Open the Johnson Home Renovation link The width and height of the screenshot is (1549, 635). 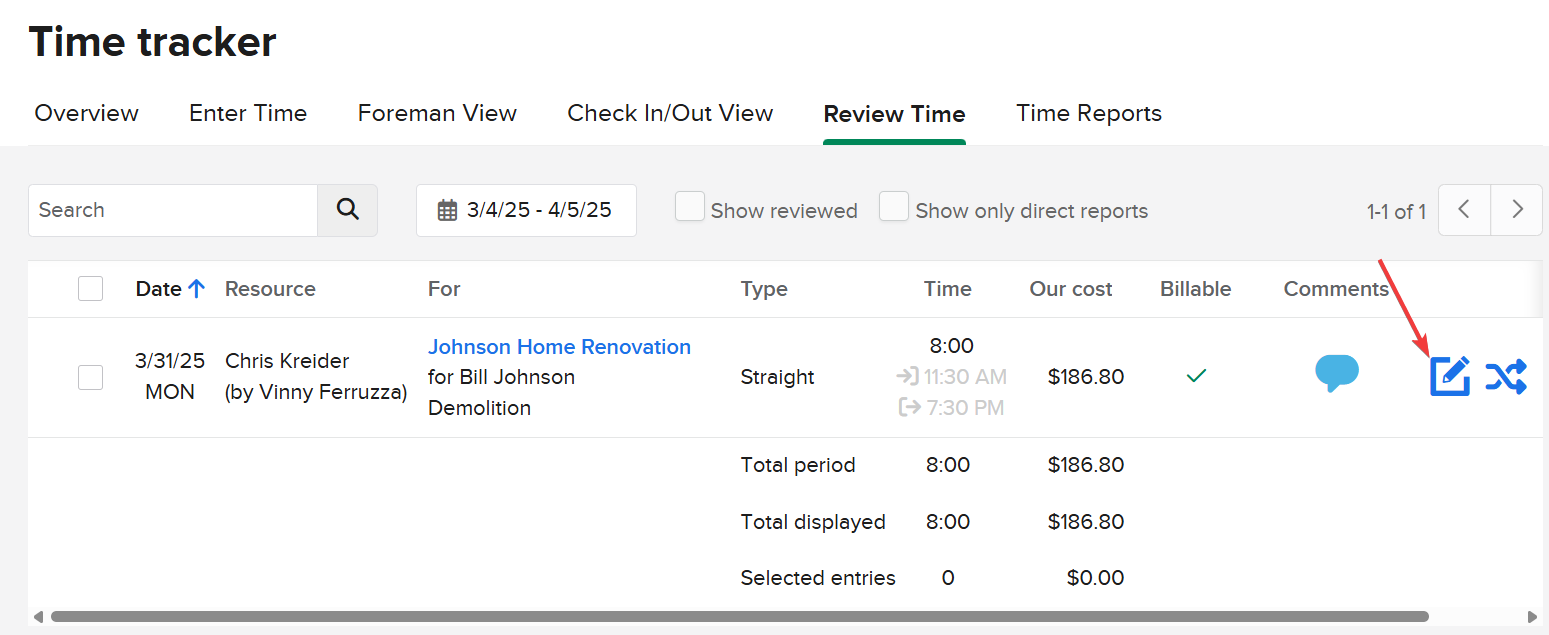(x=559, y=347)
